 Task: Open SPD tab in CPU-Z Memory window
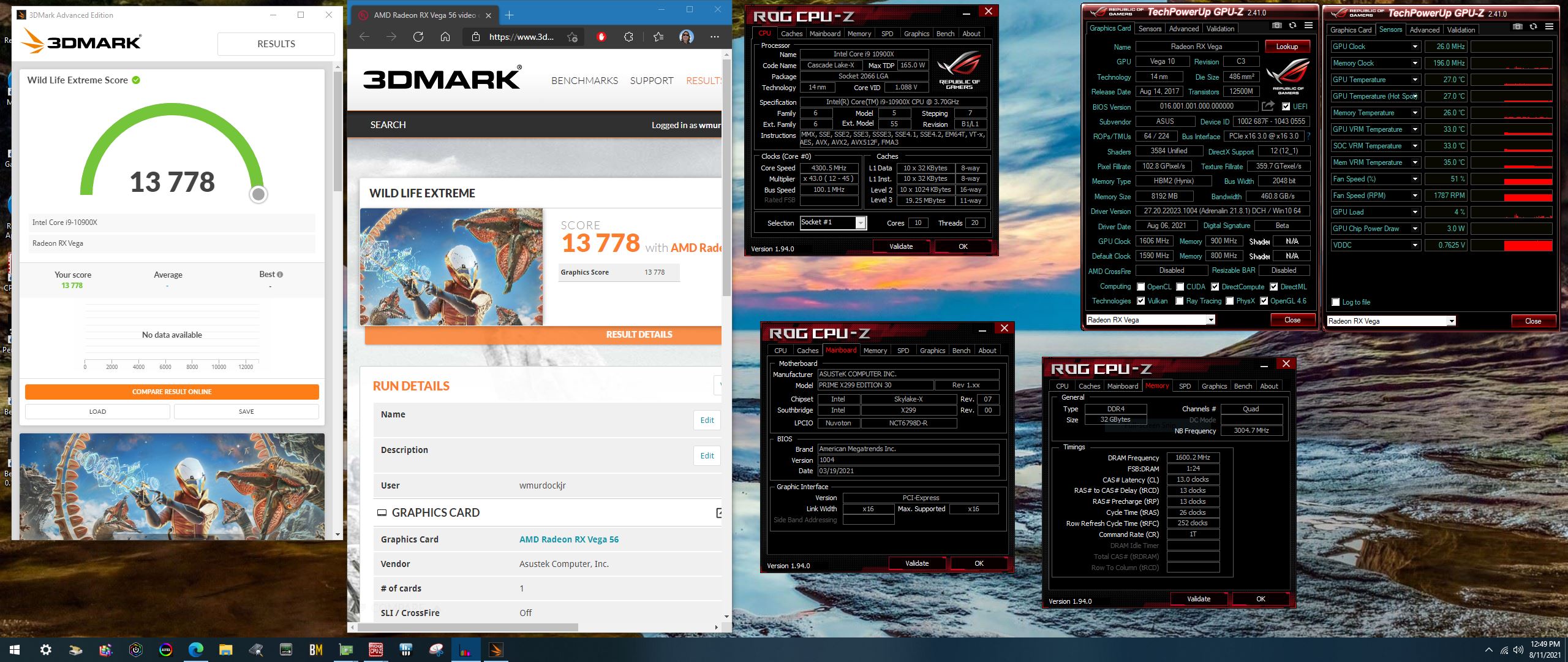pos(1185,386)
